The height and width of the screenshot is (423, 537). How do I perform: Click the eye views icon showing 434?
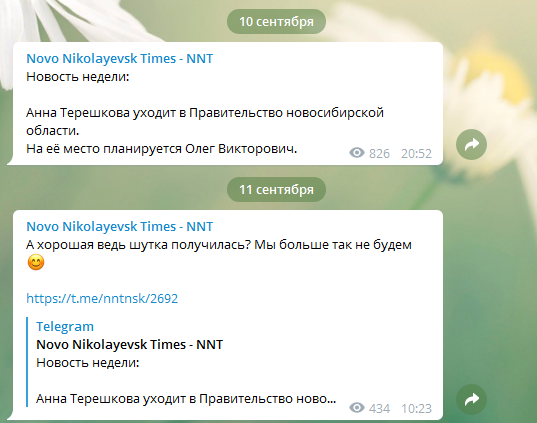tap(357, 408)
